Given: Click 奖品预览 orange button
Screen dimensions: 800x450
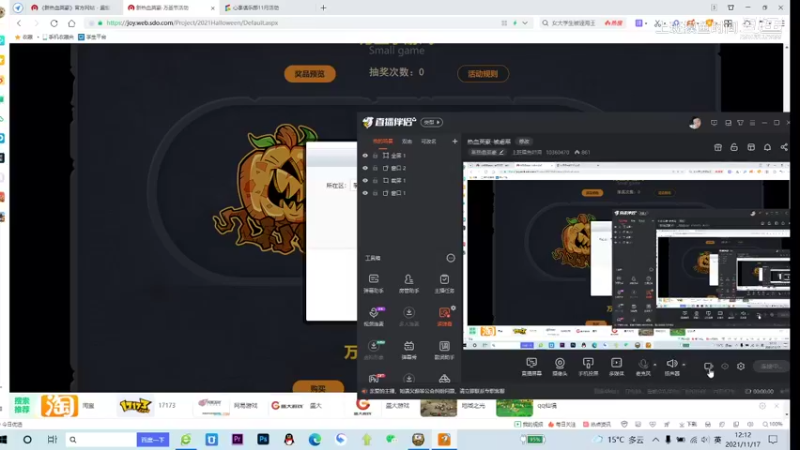Looking at the screenshot, I should pyautogui.click(x=310, y=74).
